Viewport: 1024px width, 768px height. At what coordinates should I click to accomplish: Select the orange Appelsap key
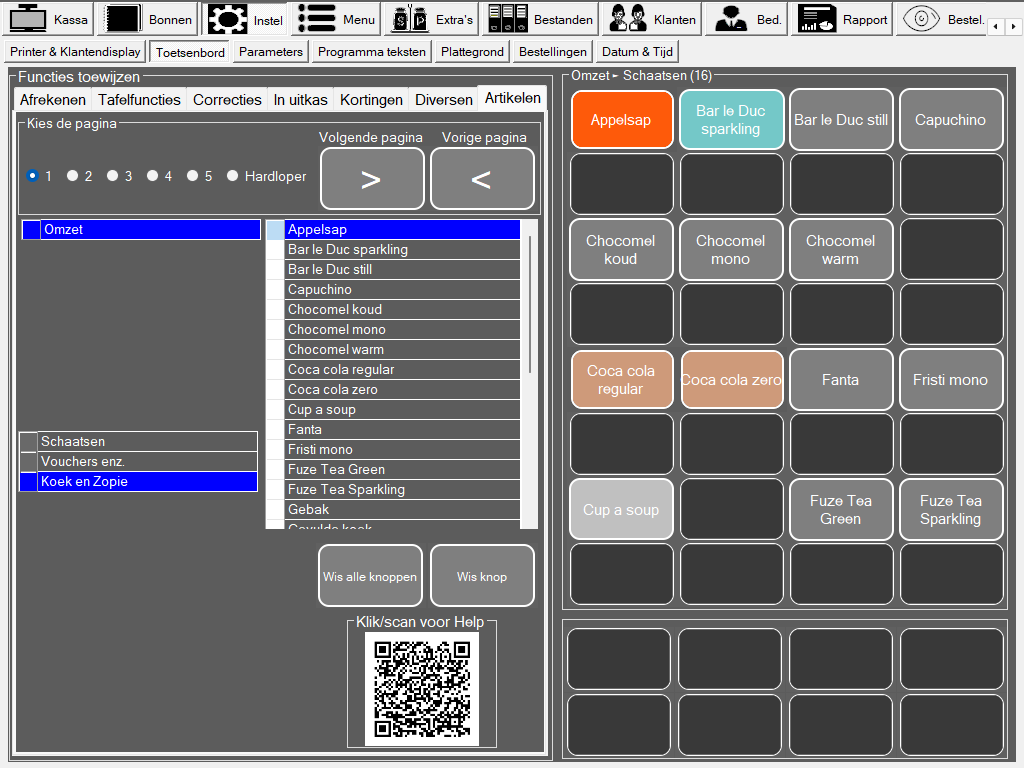point(620,120)
